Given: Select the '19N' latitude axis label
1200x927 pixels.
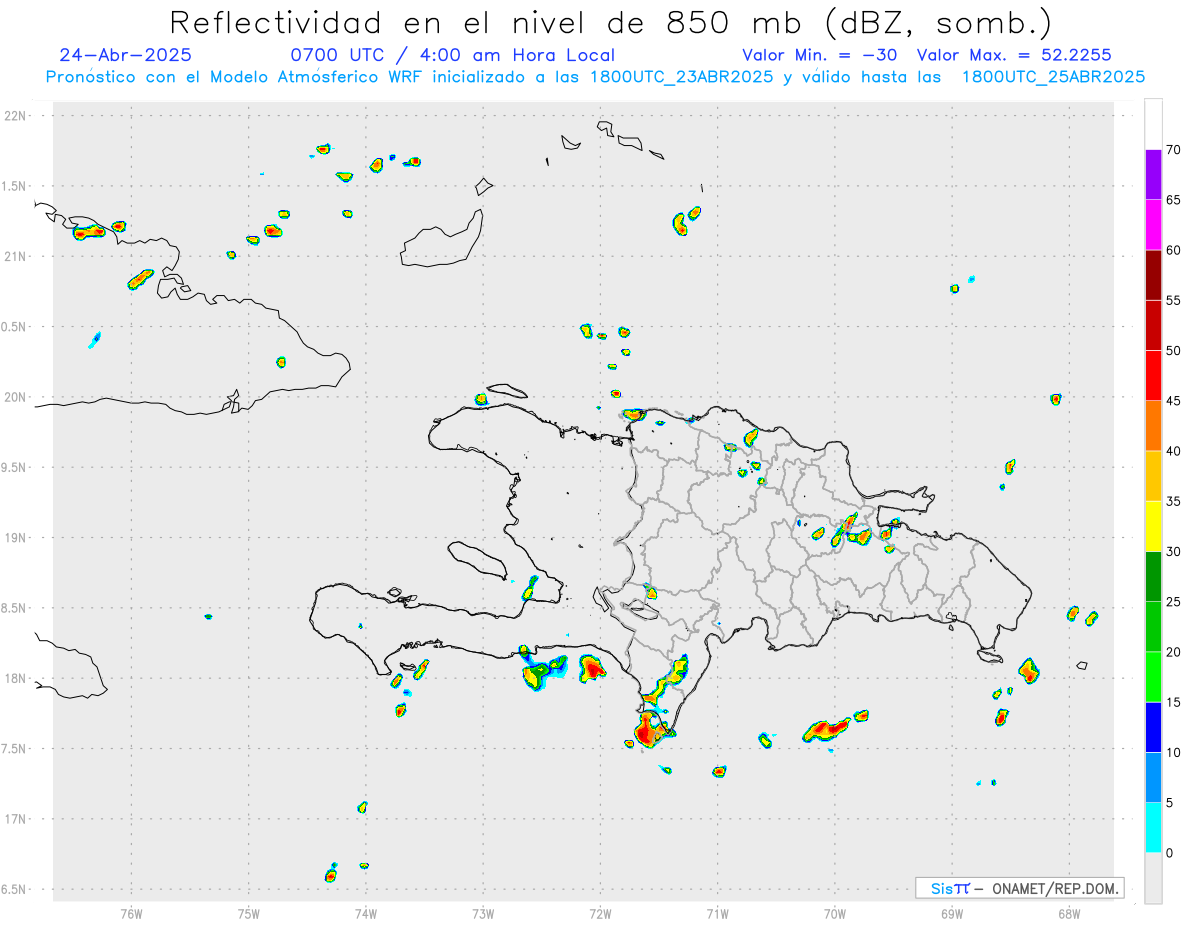Looking at the screenshot, I should click(x=16, y=538).
